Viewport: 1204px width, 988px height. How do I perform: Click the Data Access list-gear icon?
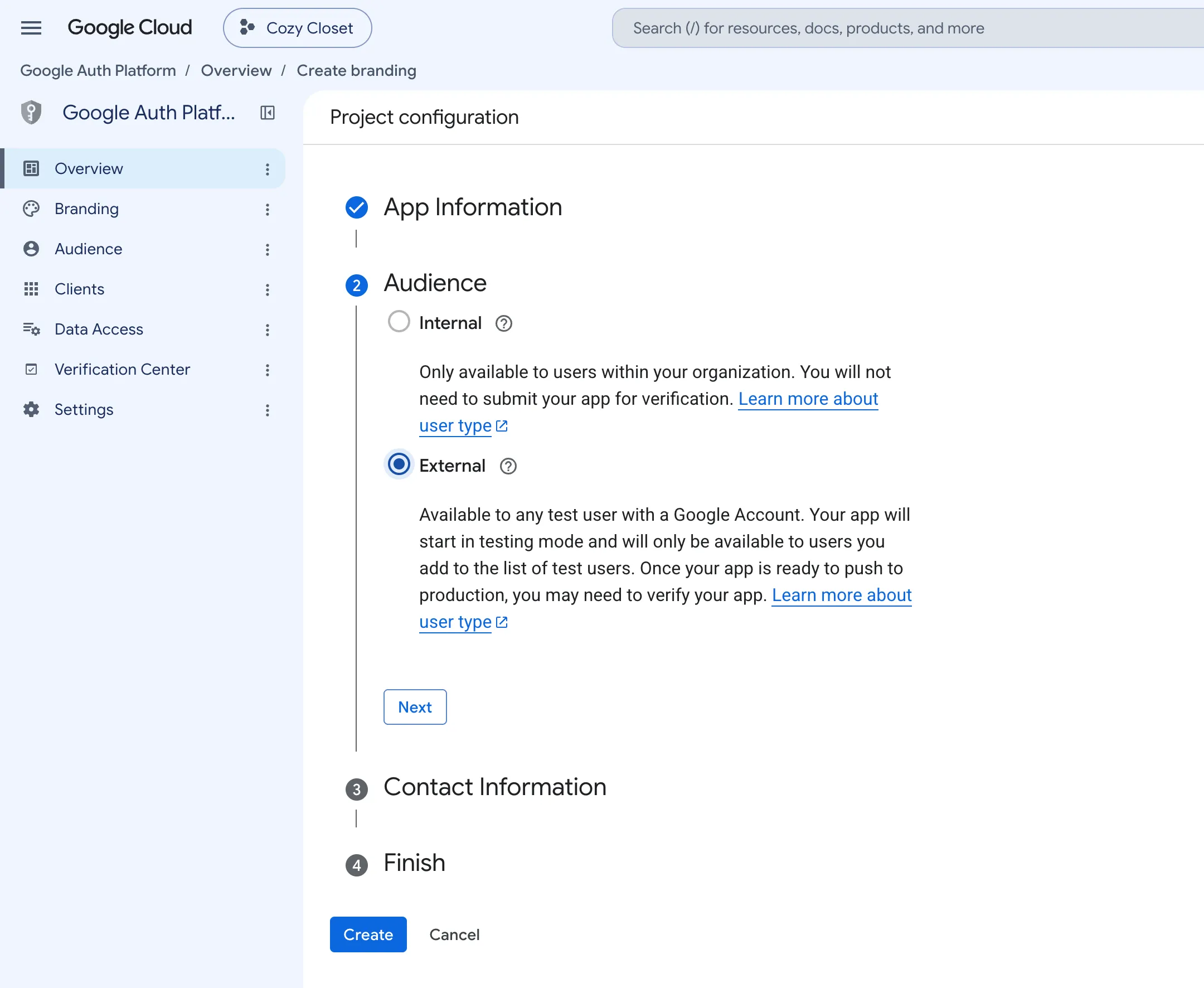click(31, 329)
